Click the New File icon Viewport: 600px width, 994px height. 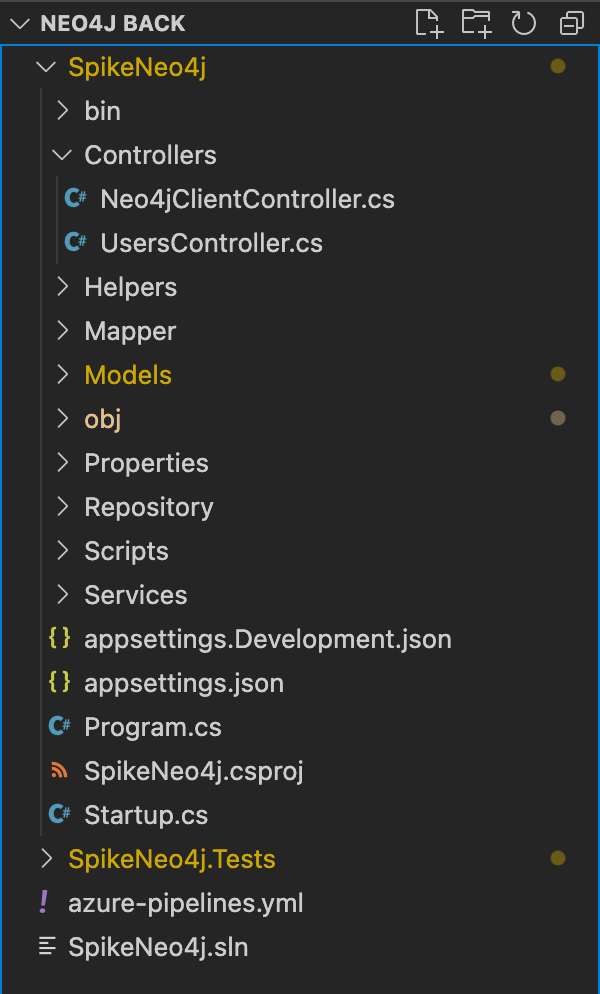coord(429,23)
